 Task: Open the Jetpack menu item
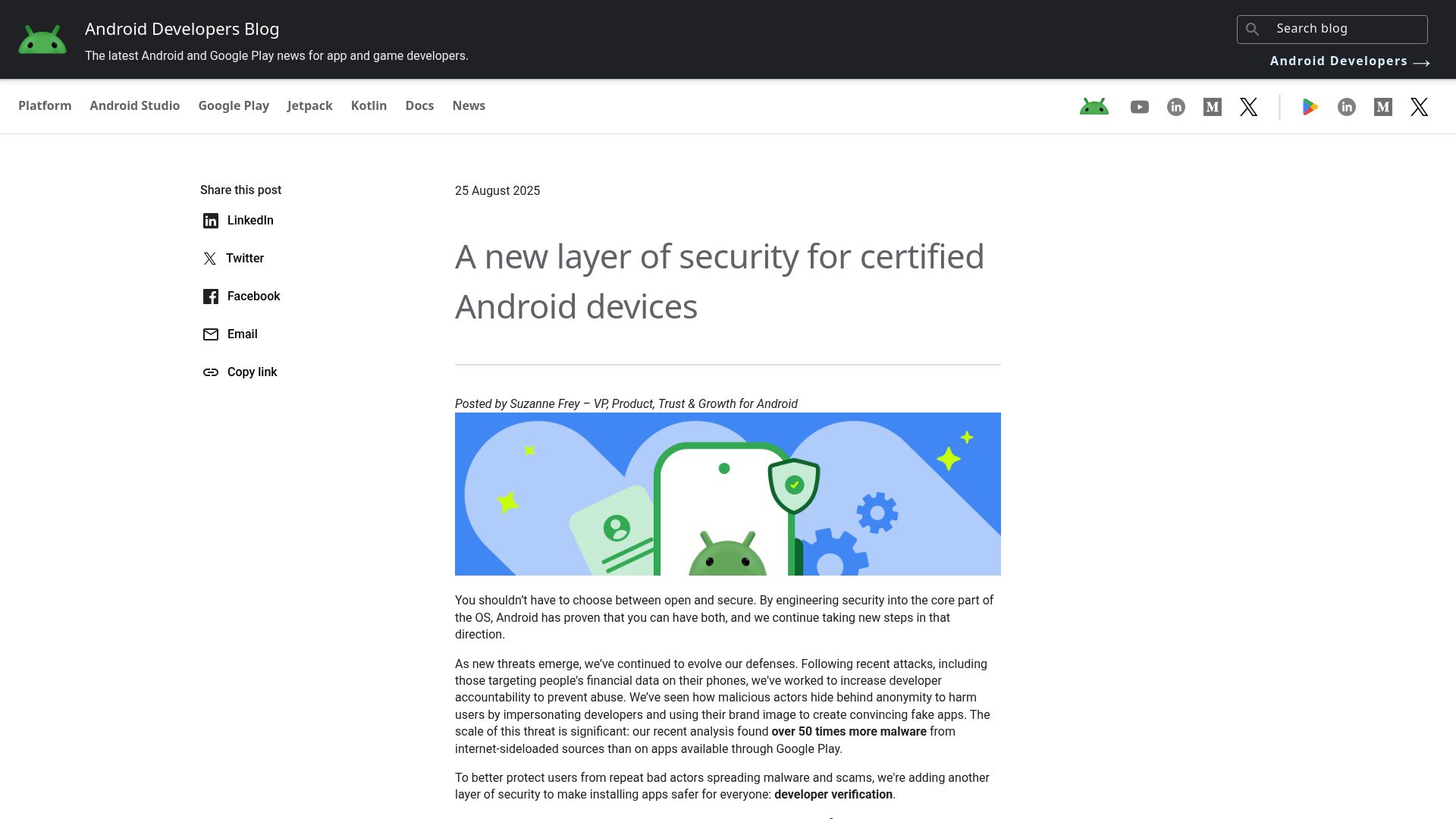309,106
